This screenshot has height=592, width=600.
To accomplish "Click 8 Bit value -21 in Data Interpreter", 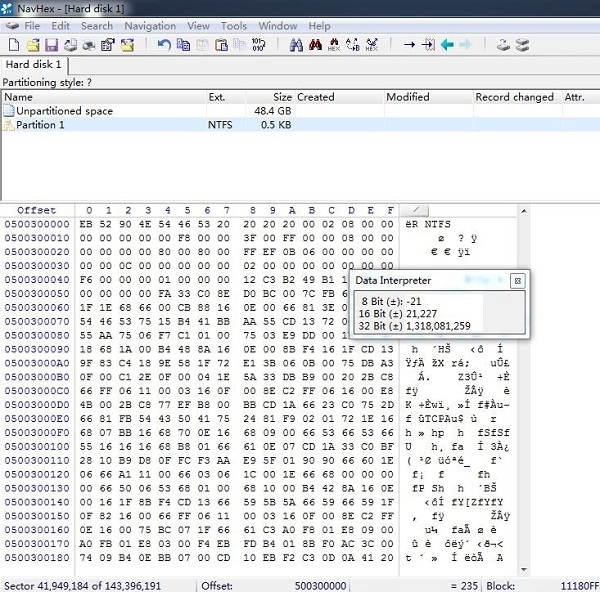I will pos(414,302).
